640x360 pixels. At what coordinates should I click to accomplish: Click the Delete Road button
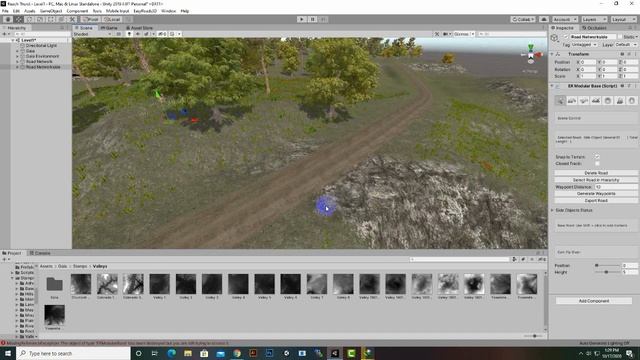point(596,173)
